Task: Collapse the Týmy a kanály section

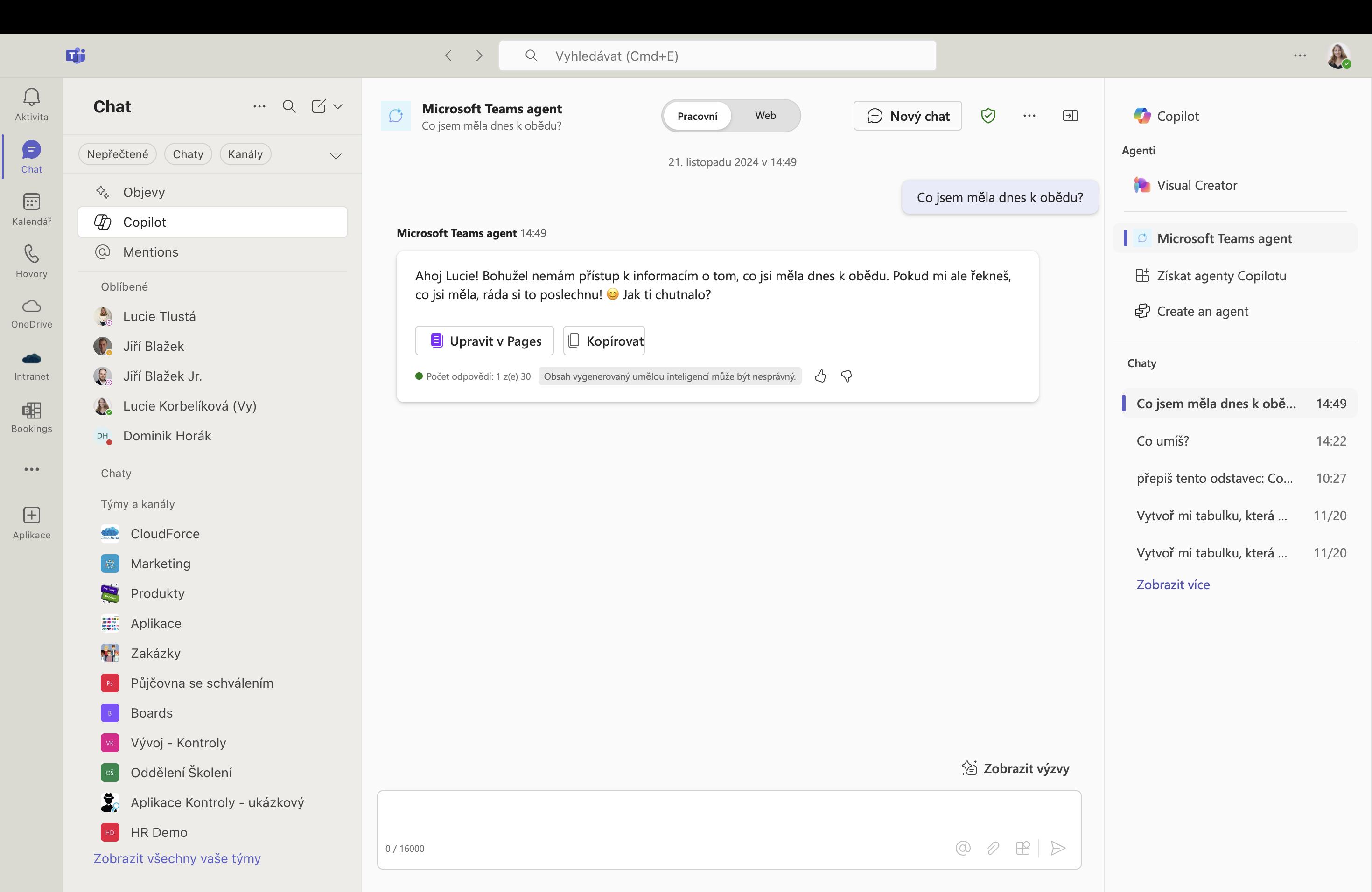Action: pos(138,504)
